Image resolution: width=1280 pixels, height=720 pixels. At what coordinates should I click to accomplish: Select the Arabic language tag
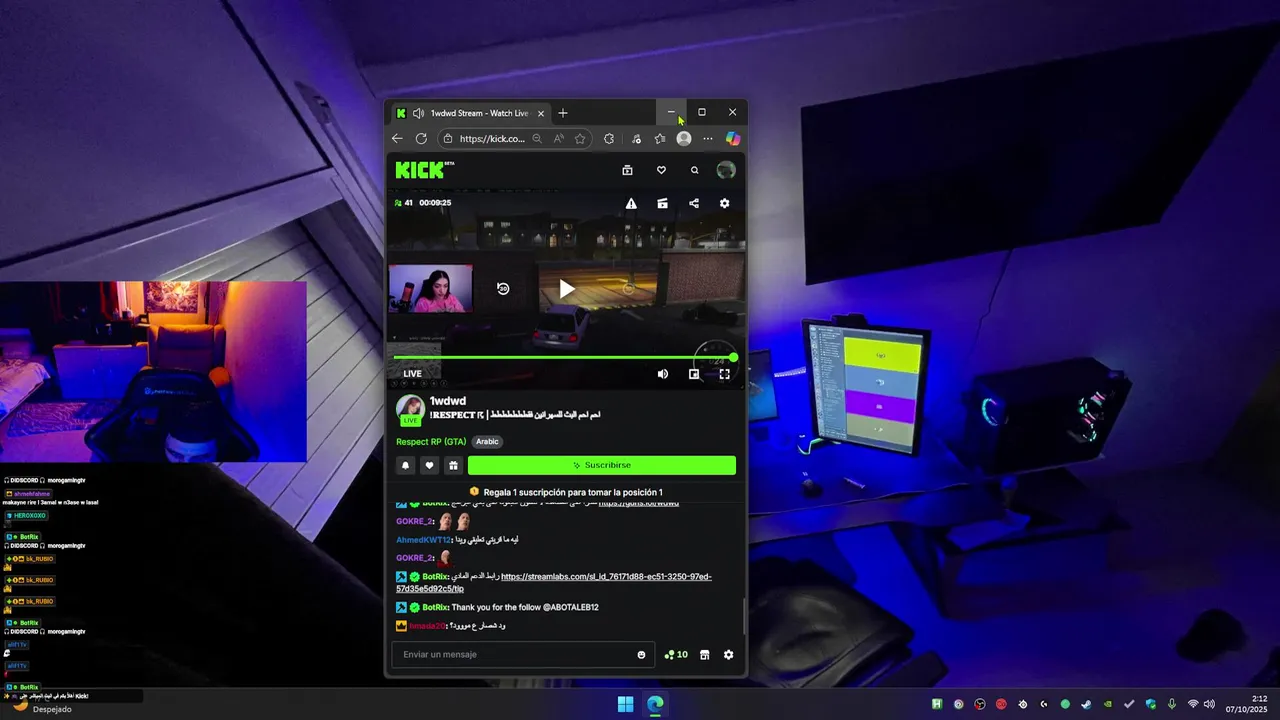487,441
